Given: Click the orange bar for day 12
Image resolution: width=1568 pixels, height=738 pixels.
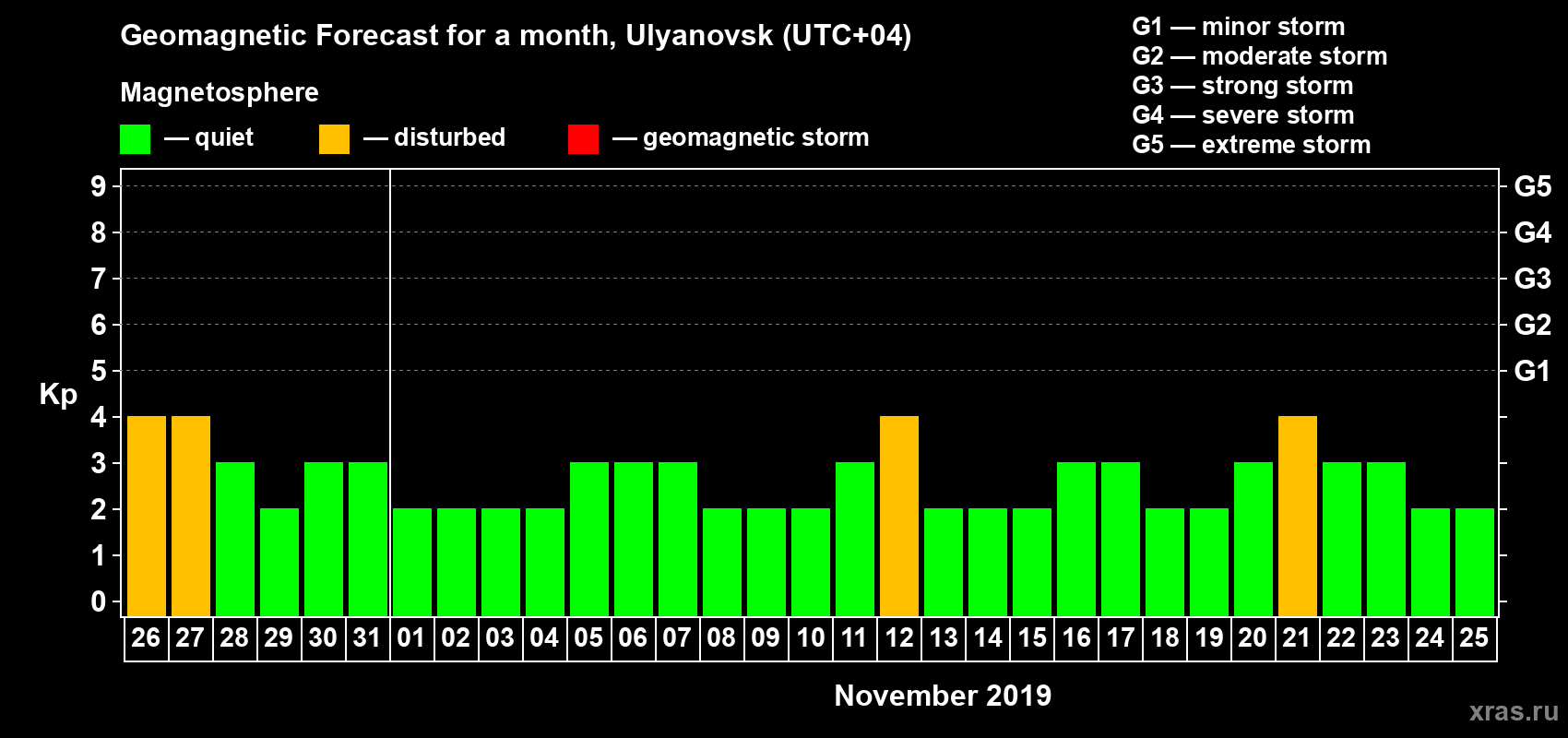Looking at the screenshot, I should tap(899, 517).
